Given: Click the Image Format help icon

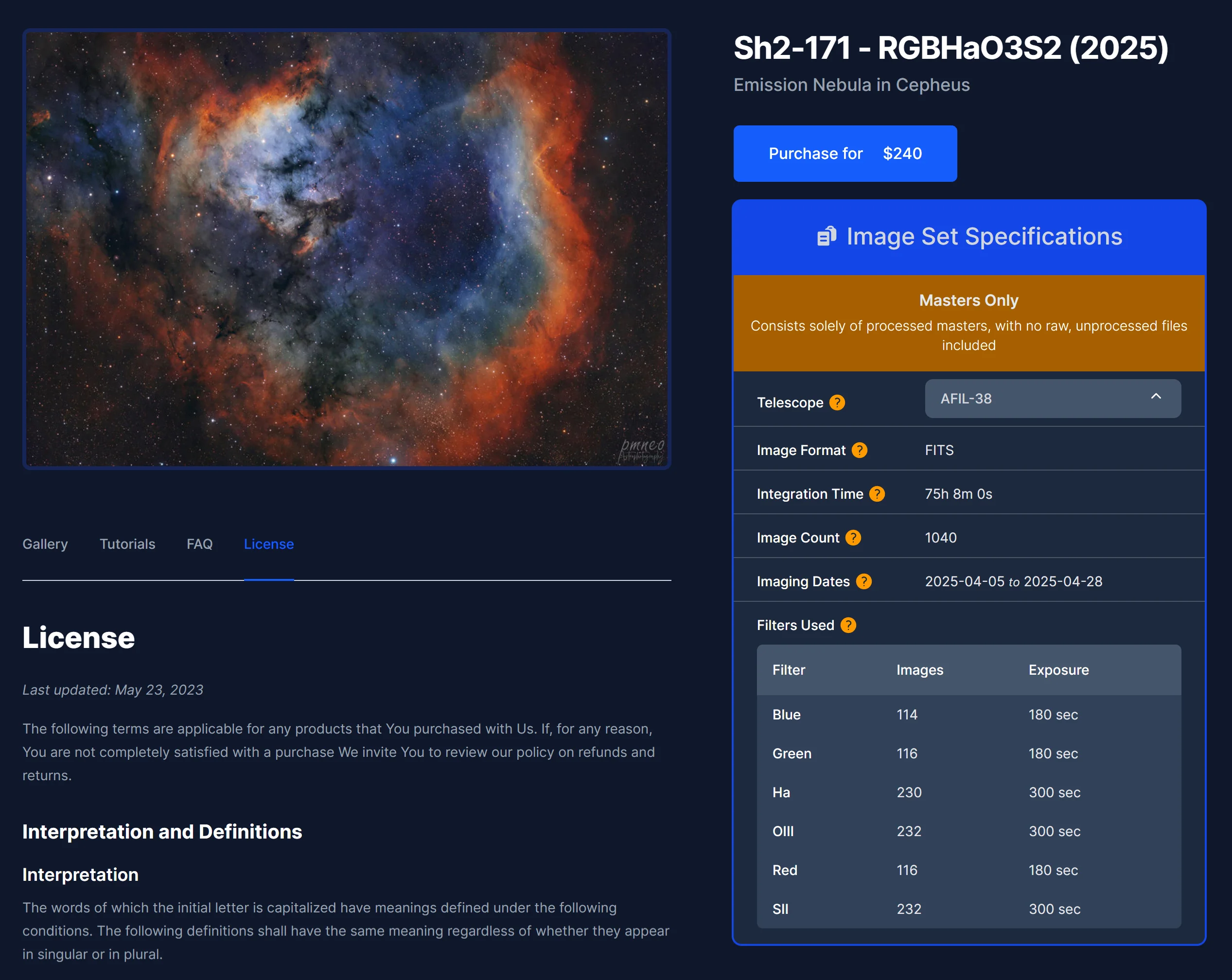Looking at the screenshot, I should pyautogui.click(x=860, y=450).
